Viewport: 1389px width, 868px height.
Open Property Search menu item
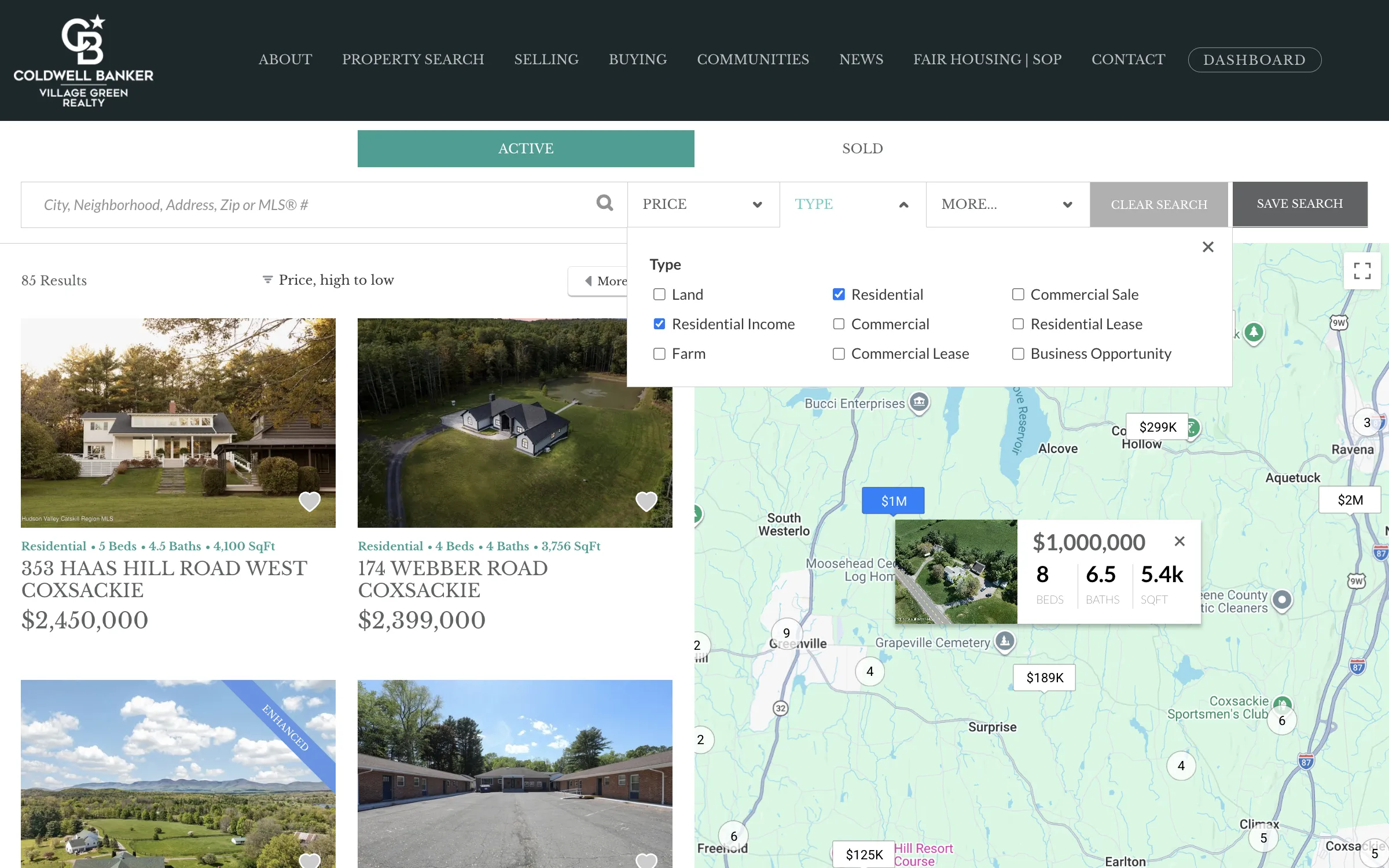[x=413, y=60]
